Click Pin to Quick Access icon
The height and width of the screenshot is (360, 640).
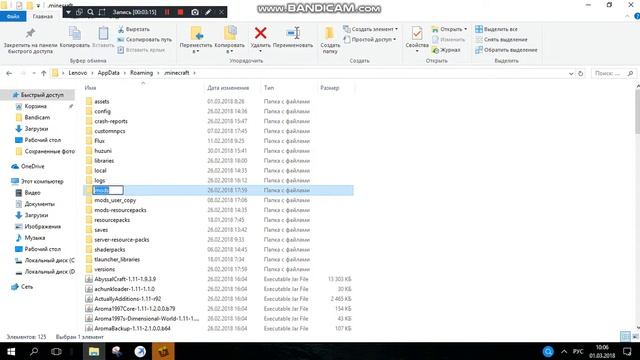(x=30, y=33)
